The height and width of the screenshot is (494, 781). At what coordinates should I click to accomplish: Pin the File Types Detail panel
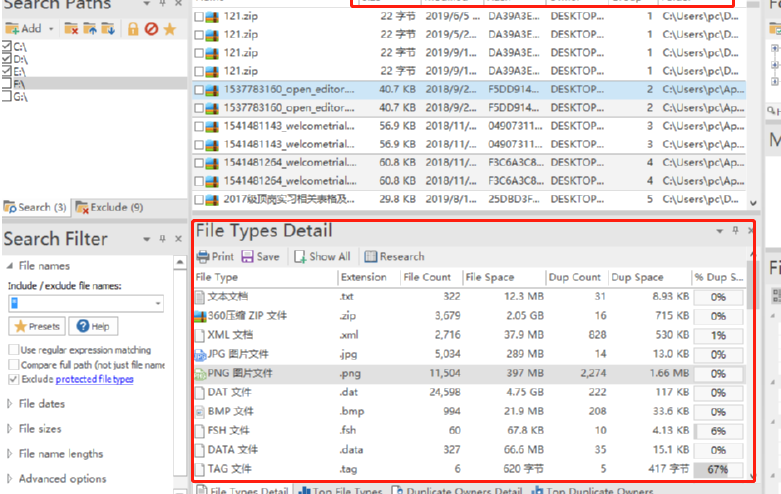(x=735, y=230)
